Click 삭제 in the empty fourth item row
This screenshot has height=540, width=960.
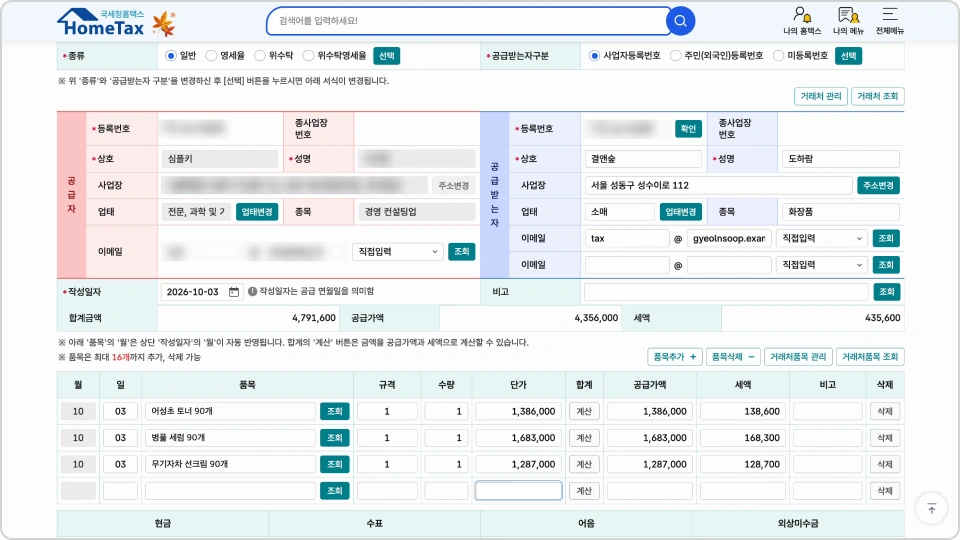(885, 490)
